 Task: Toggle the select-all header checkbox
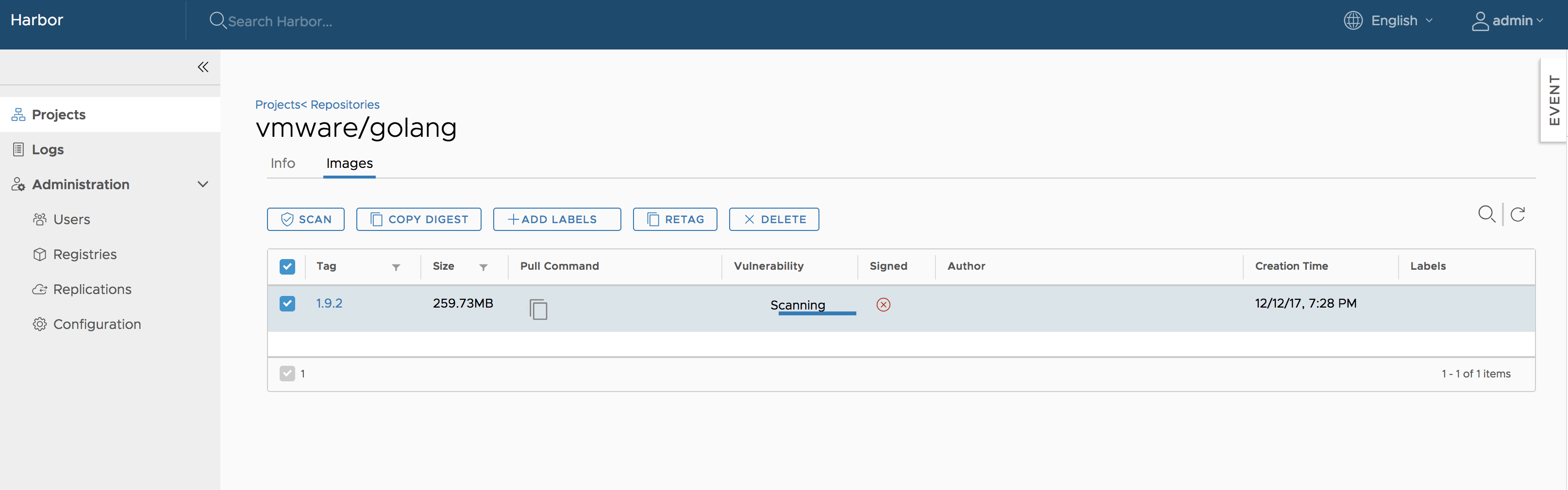tap(287, 267)
